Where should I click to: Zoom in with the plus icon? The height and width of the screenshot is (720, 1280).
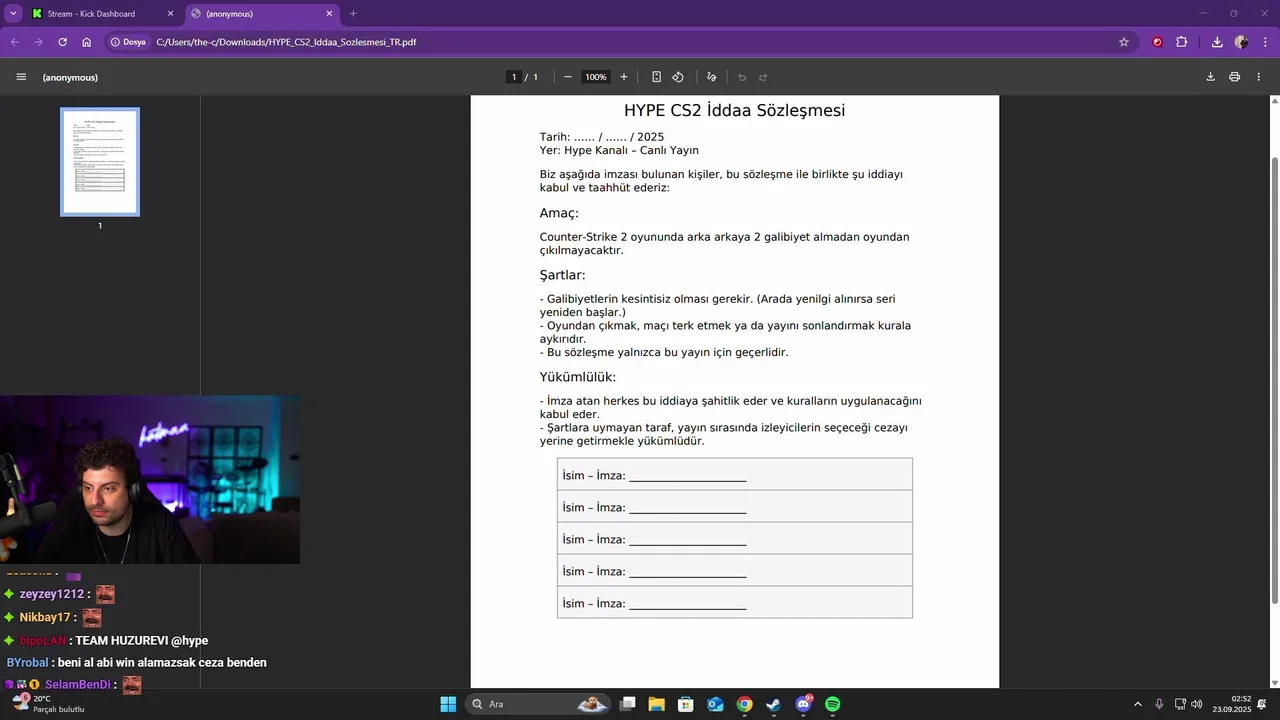pos(624,77)
